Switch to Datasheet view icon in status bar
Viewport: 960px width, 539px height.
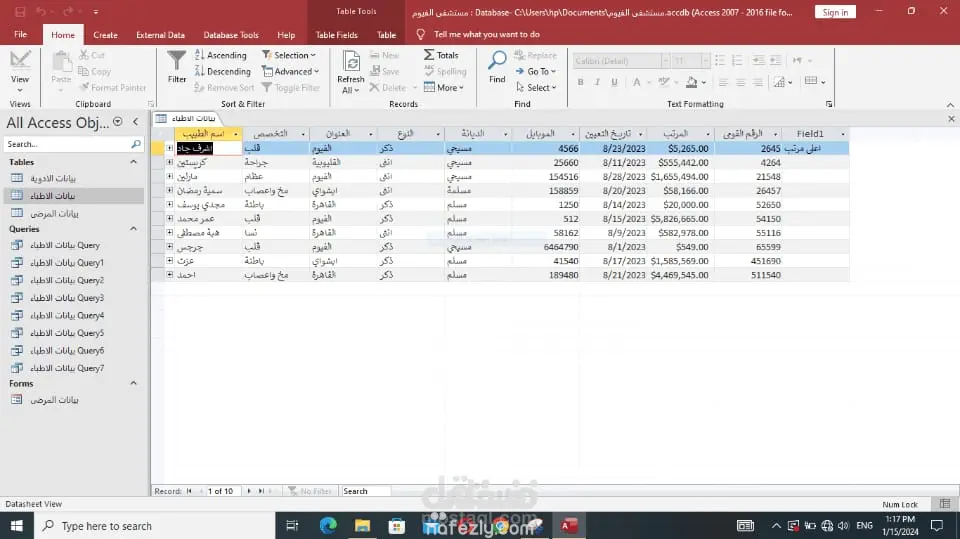pyautogui.click(x=945, y=503)
